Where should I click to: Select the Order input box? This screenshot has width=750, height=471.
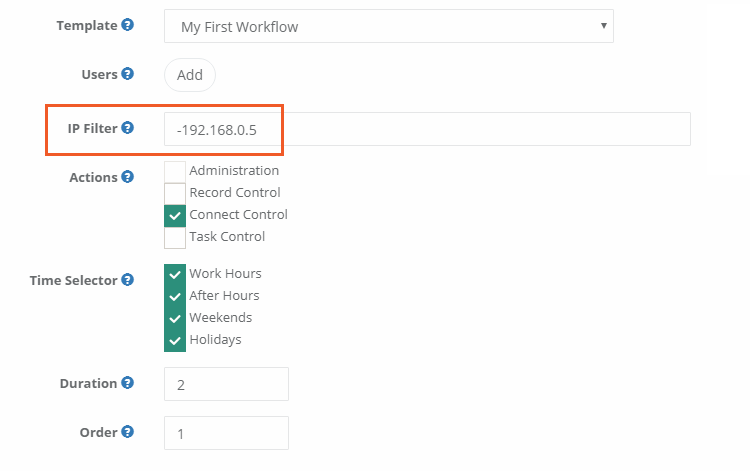coord(226,433)
